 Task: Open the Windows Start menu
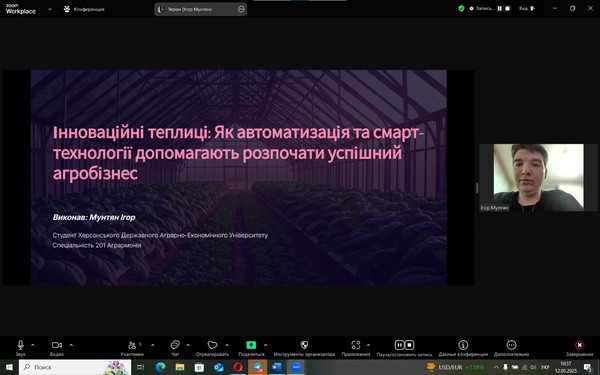[8, 367]
